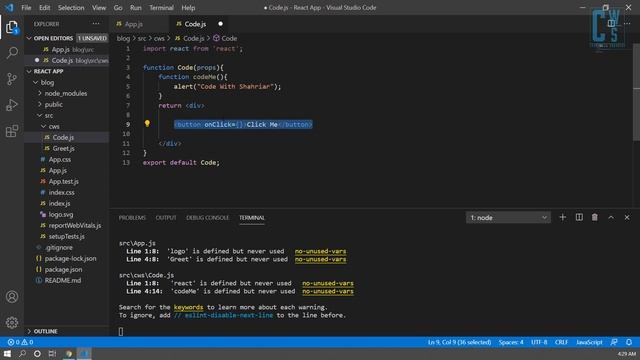Open the File menu
Screen dimensions: 640x360
coord(26,8)
